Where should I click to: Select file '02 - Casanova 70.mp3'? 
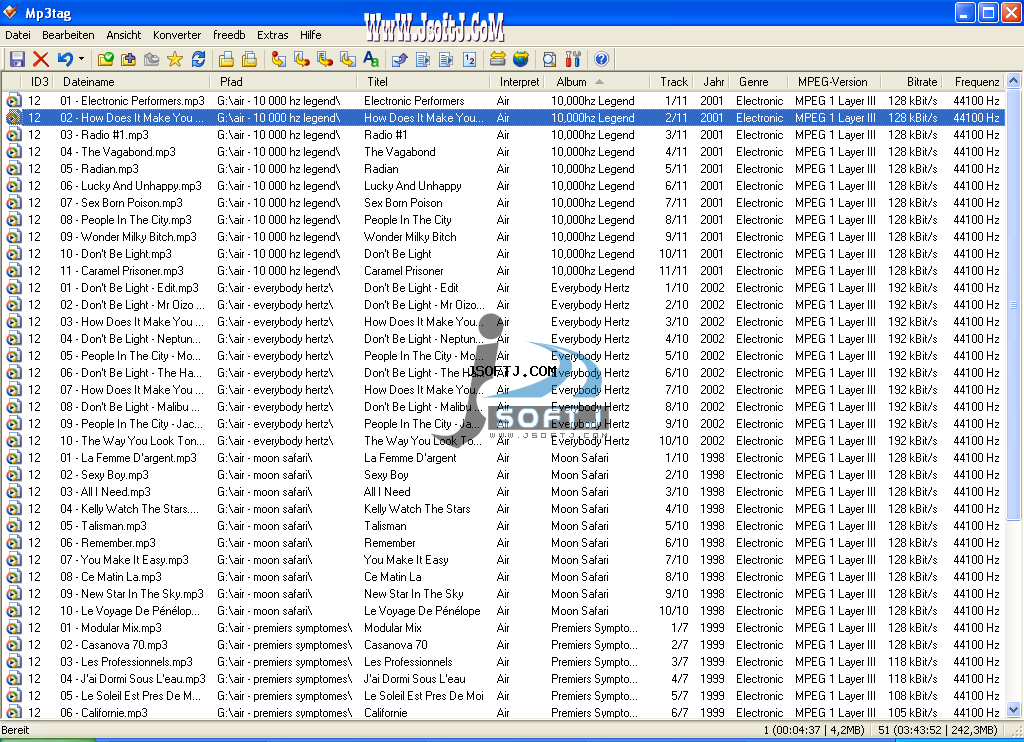click(x=114, y=645)
